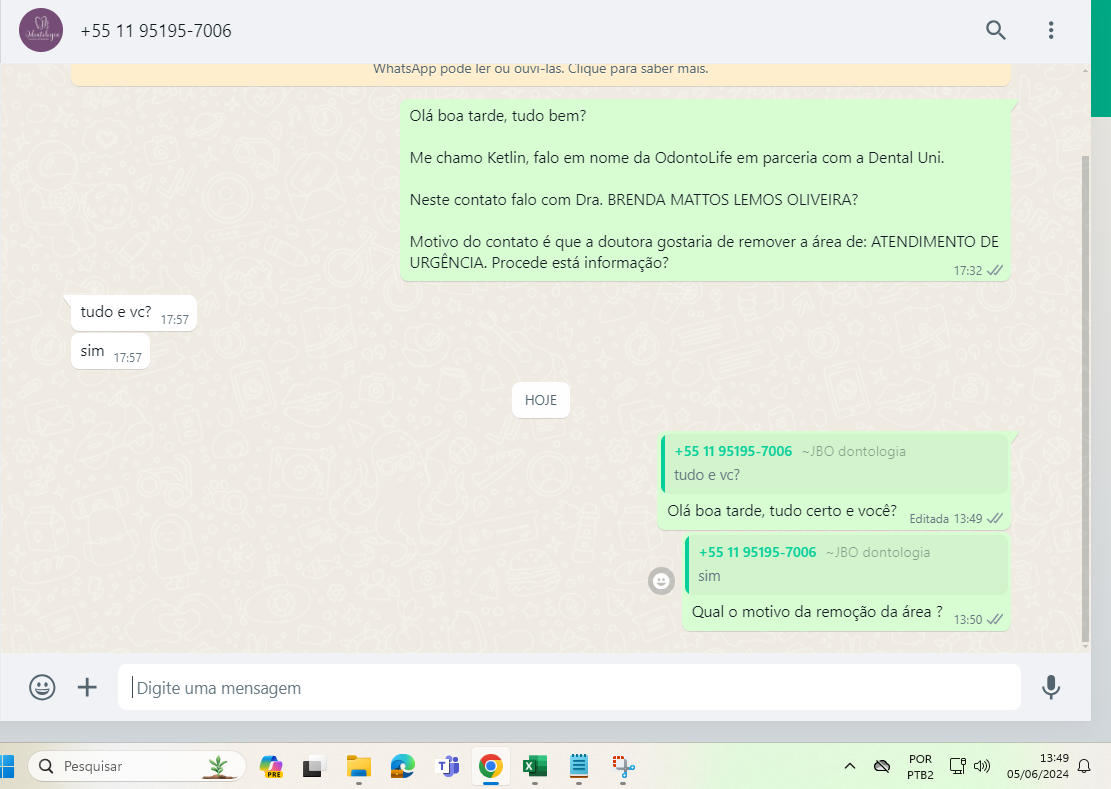The width and height of the screenshot is (1111, 789).
Task: Open File Explorer from the taskbar
Action: coord(359,766)
